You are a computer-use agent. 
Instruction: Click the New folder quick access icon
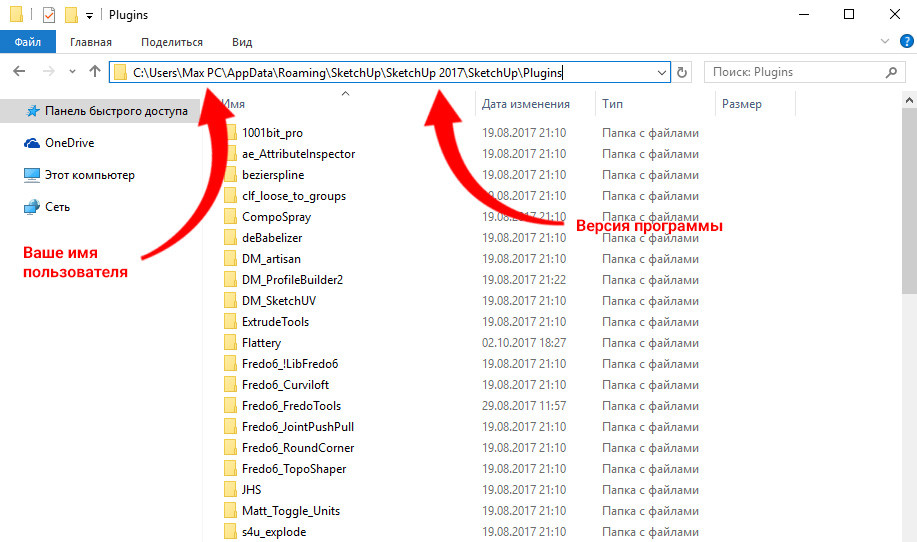click(71, 15)
